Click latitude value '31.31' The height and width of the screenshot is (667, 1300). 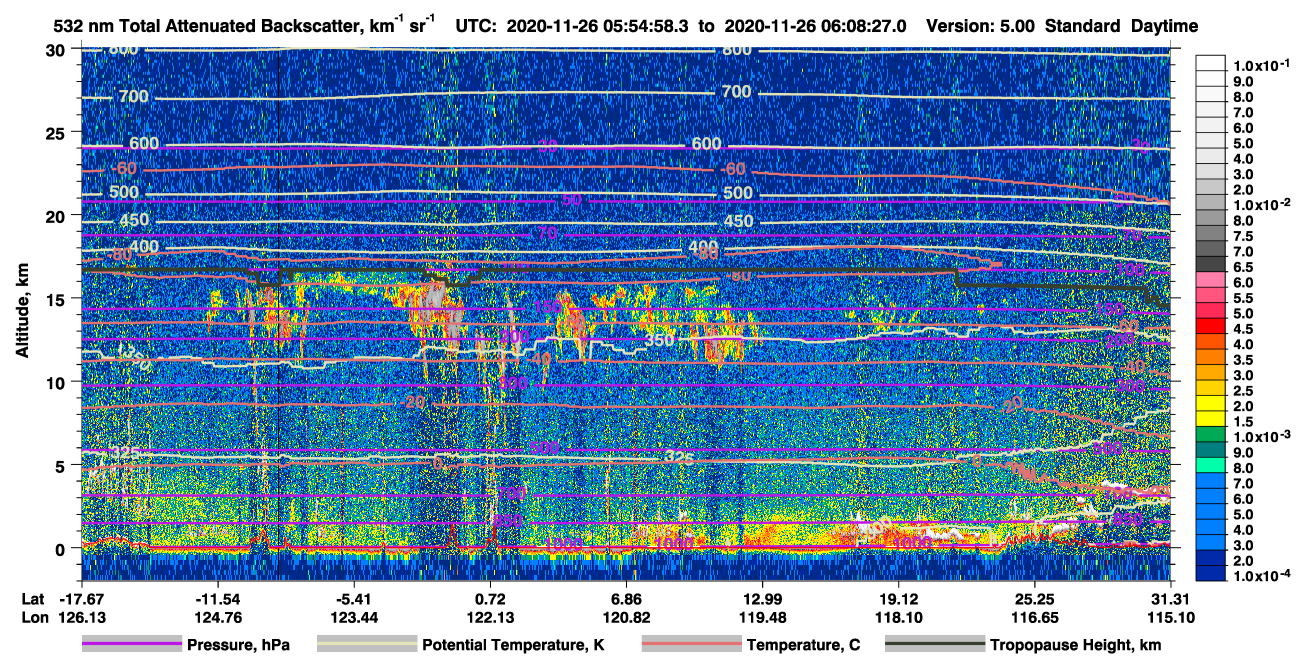pyautogui.click(x=1171, y=599)
